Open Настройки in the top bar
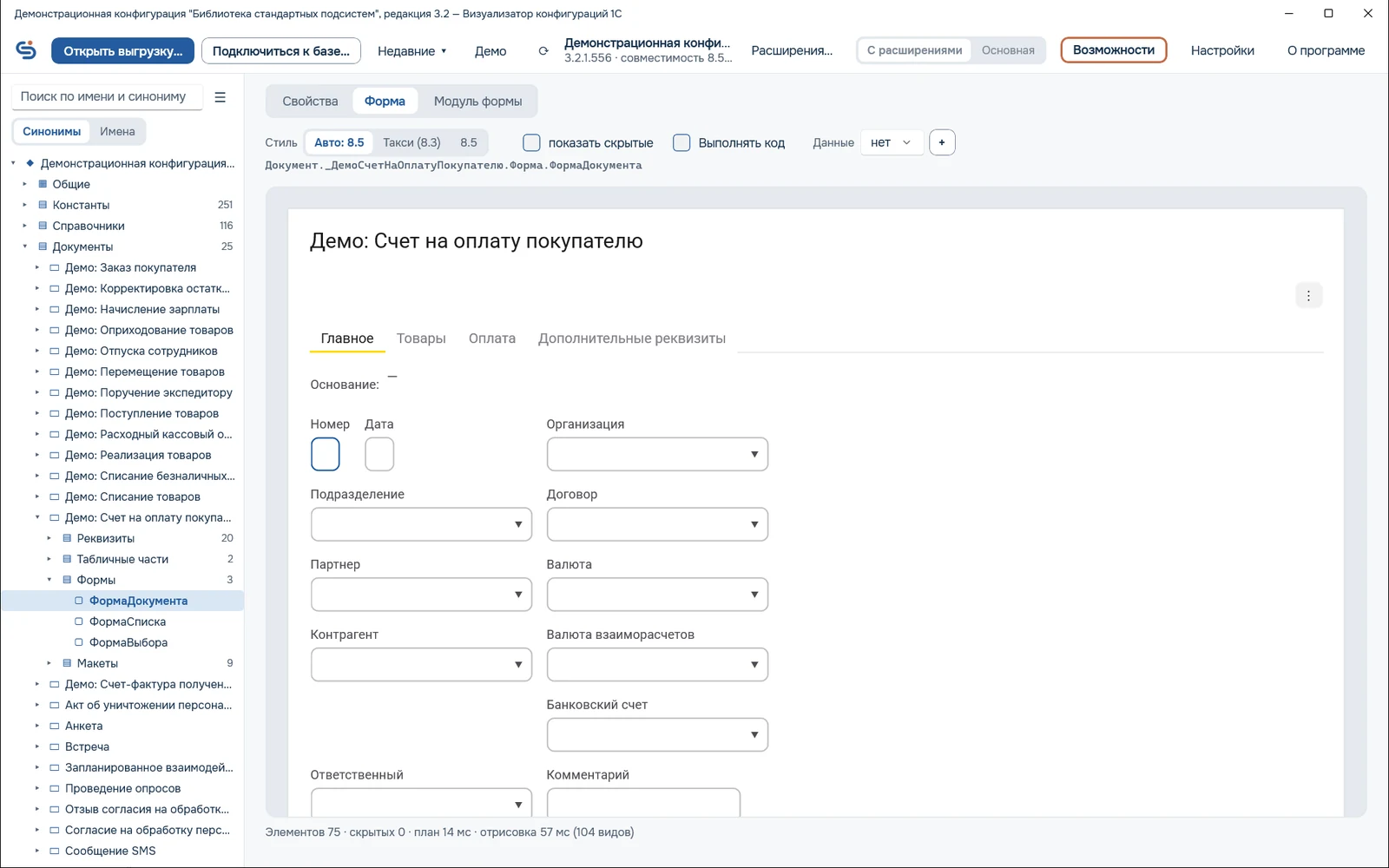This screenshot has width=1389, height=868. [x=1222, y=51]
